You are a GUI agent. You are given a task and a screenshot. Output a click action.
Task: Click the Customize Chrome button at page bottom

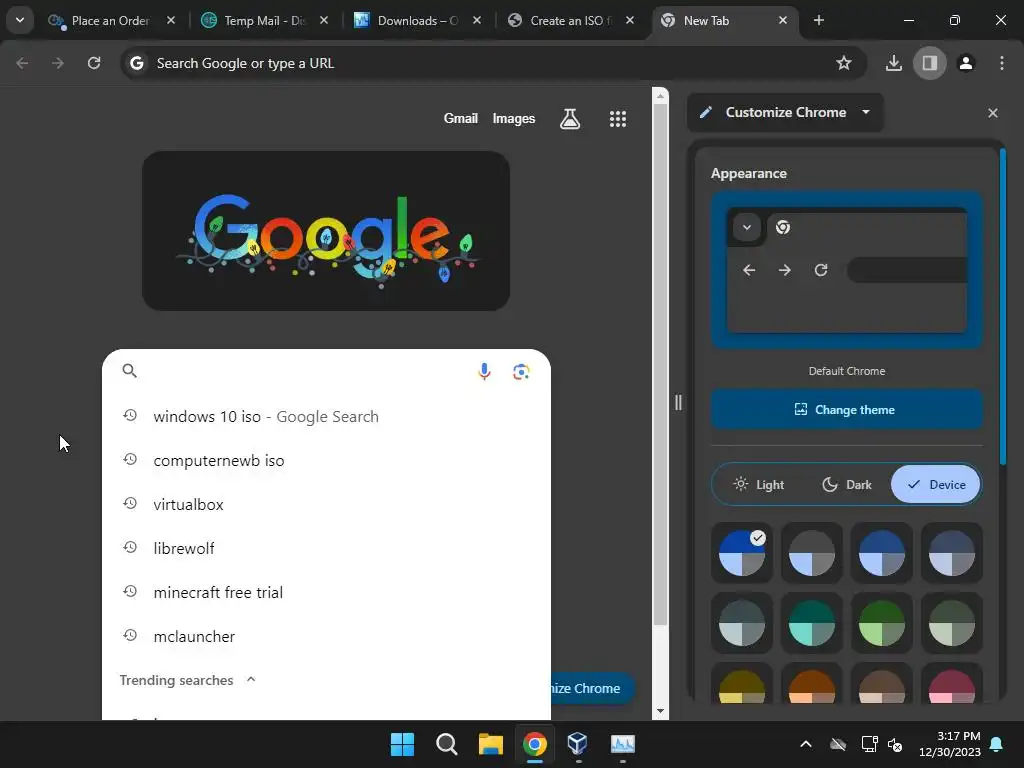click(591, 688)
